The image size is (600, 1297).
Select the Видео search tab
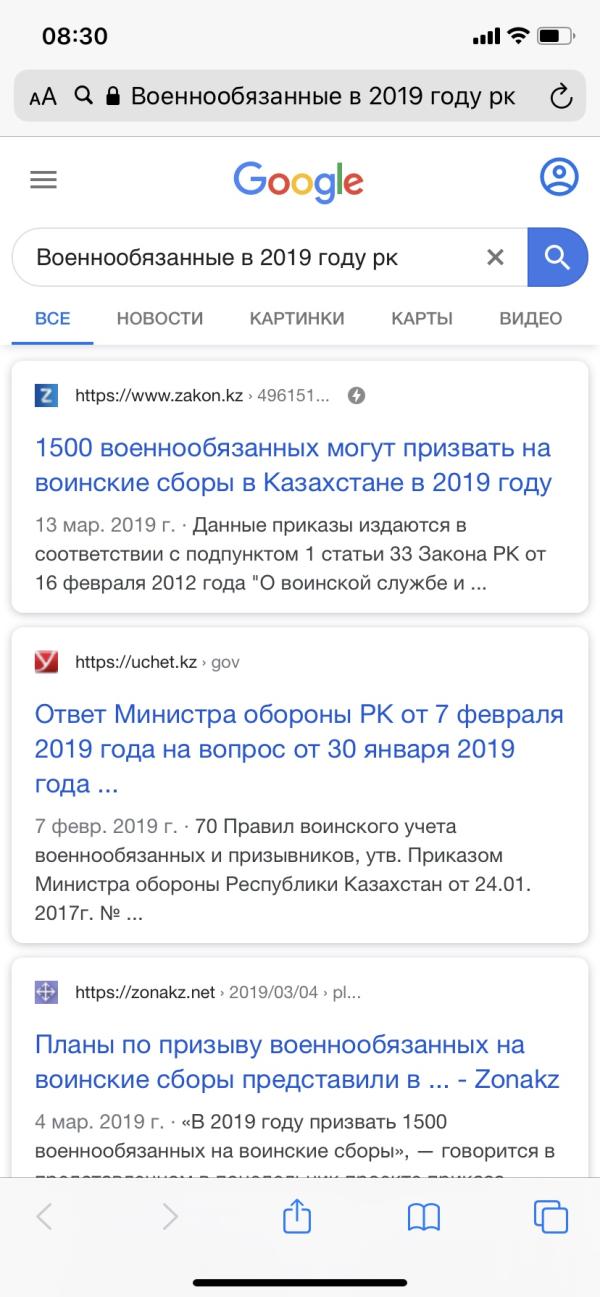pos(530,318)
